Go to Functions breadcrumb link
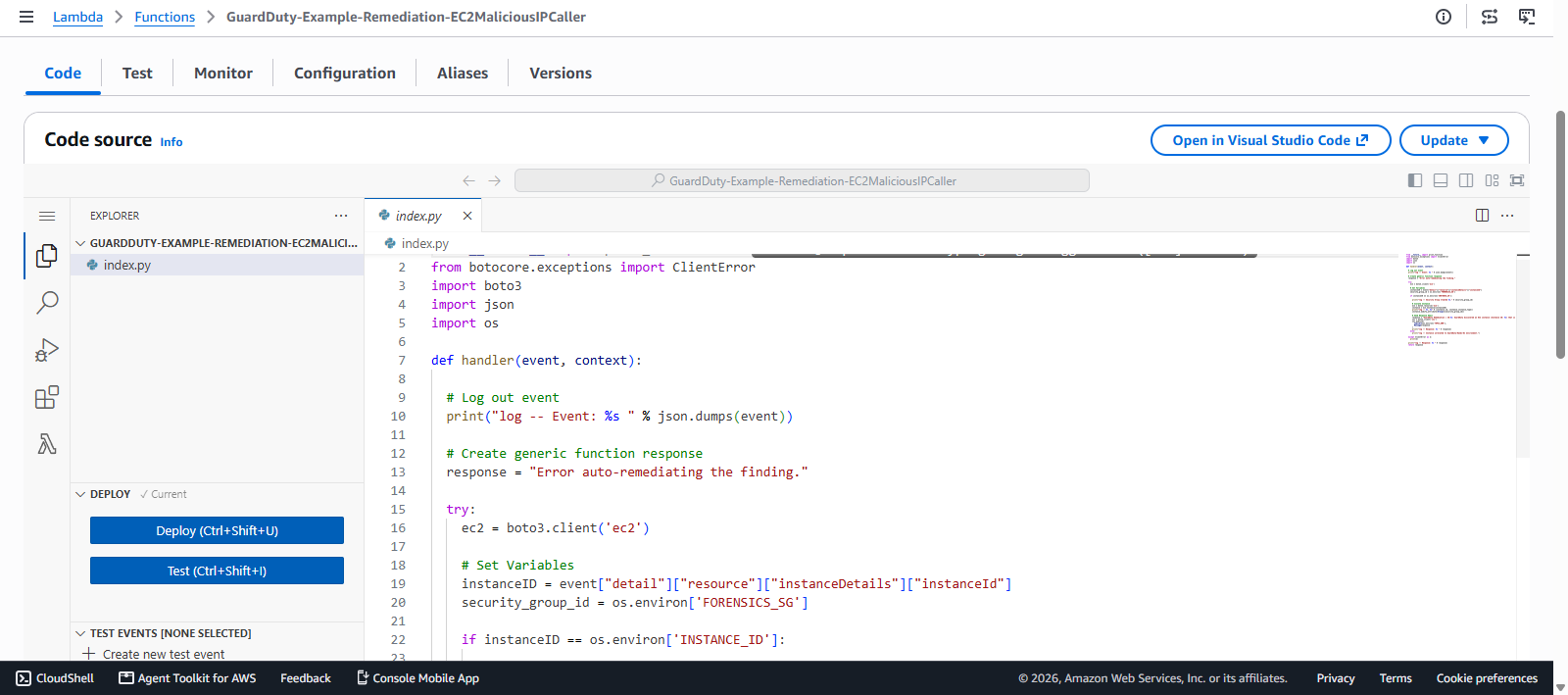1568x695 pixels. 165,17
